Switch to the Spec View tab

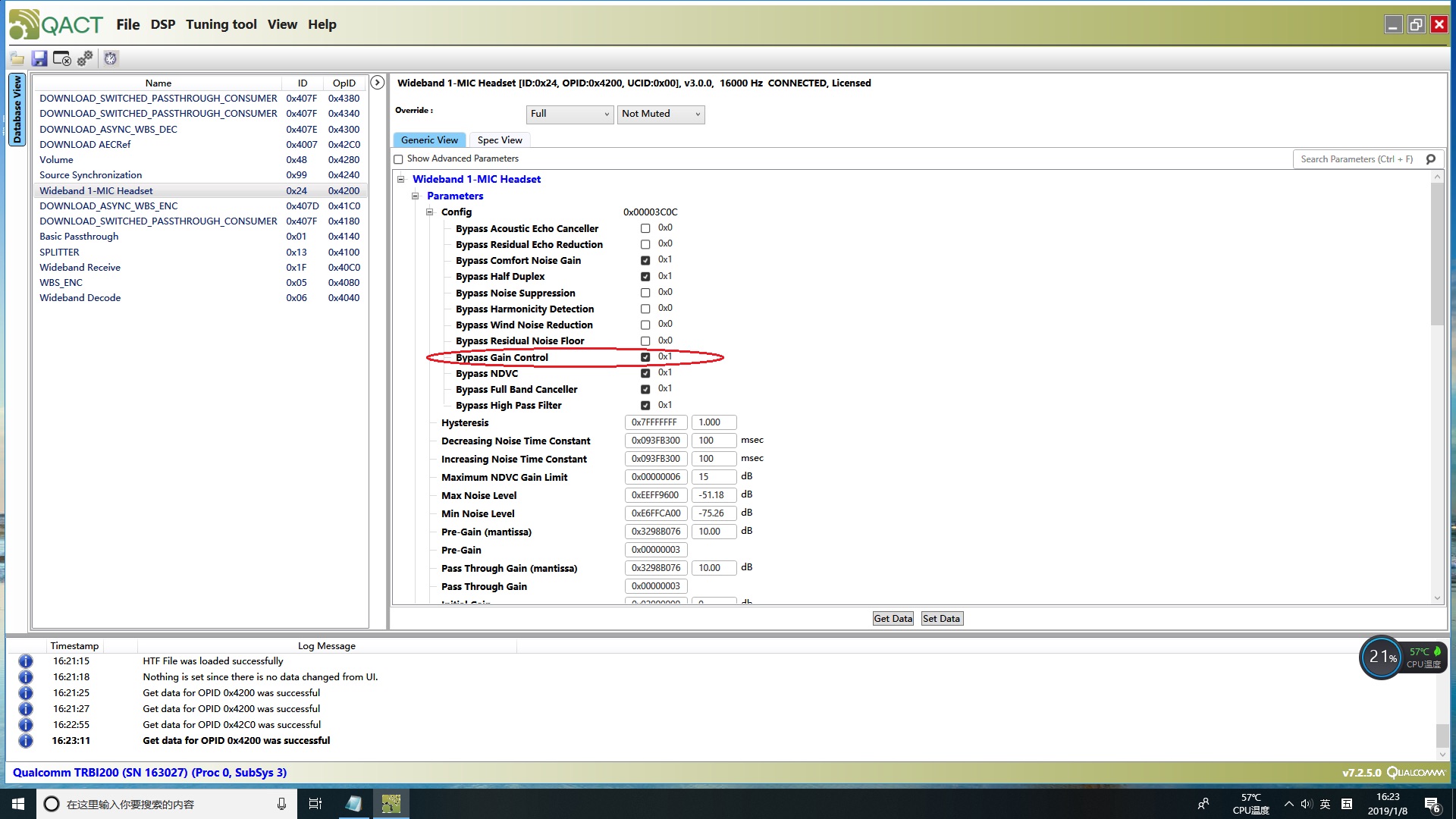pos(500,140)
